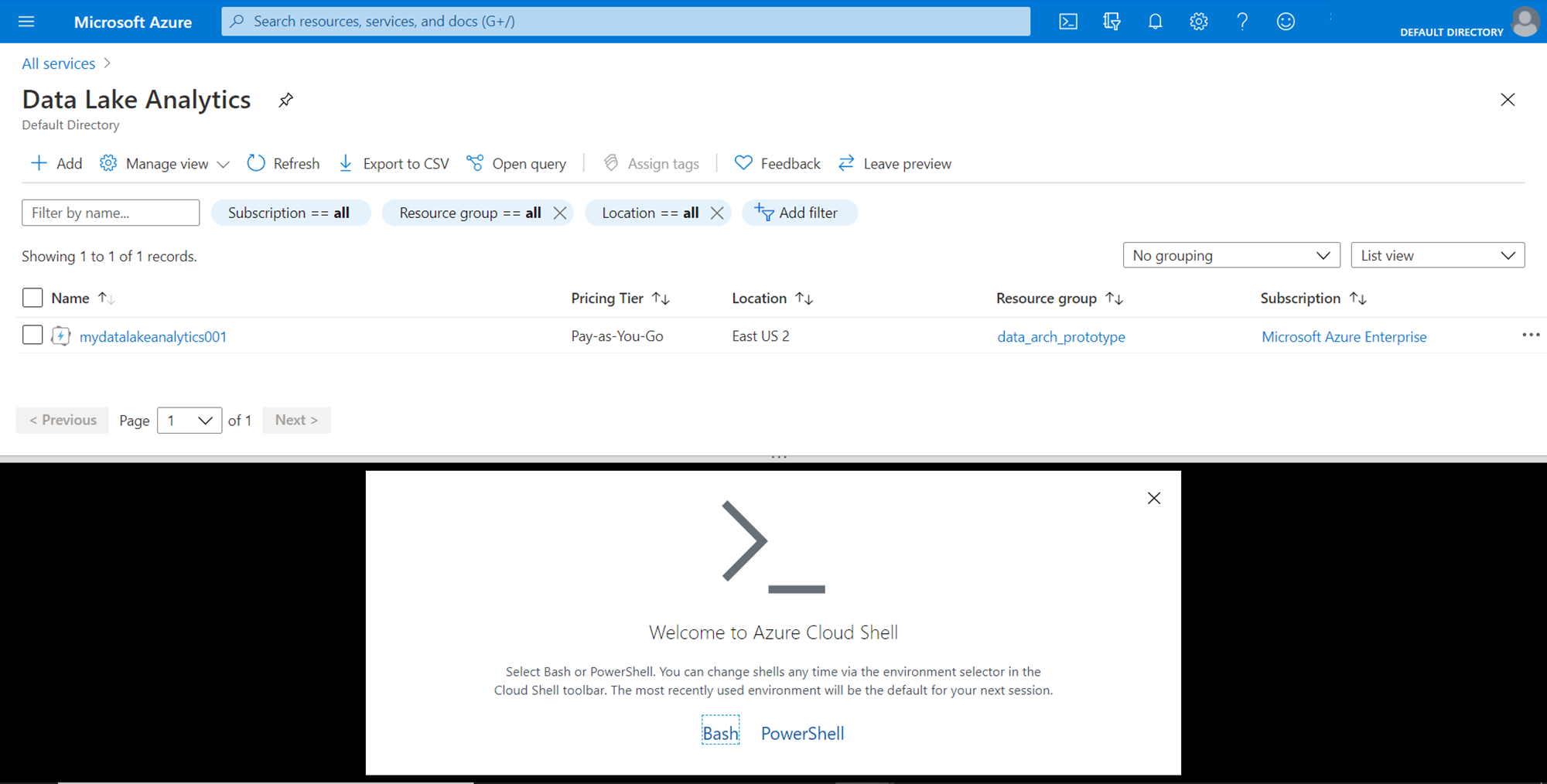Choose PowerShell for Cloud Shell

click(803, 733)
